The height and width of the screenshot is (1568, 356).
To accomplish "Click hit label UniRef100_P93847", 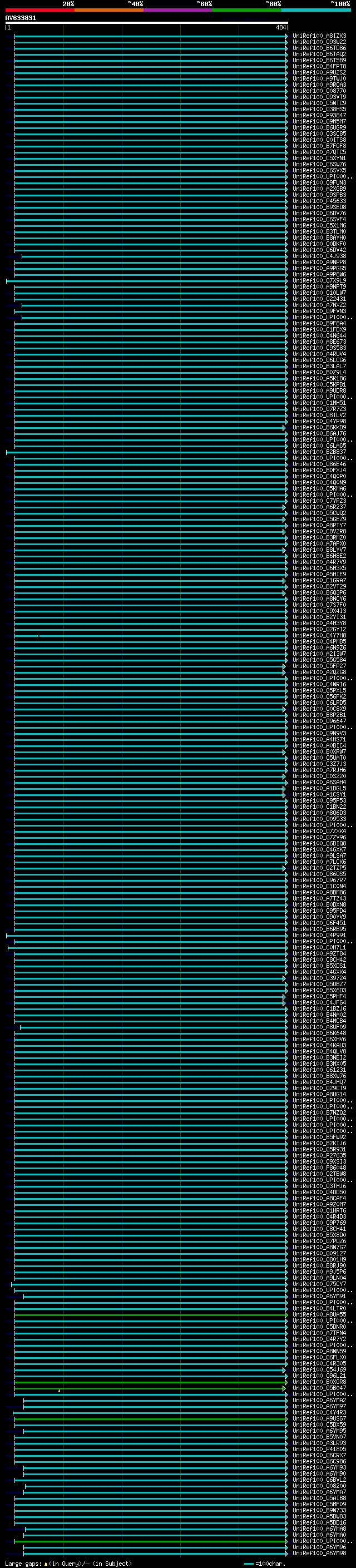I will tap(319, 116).
